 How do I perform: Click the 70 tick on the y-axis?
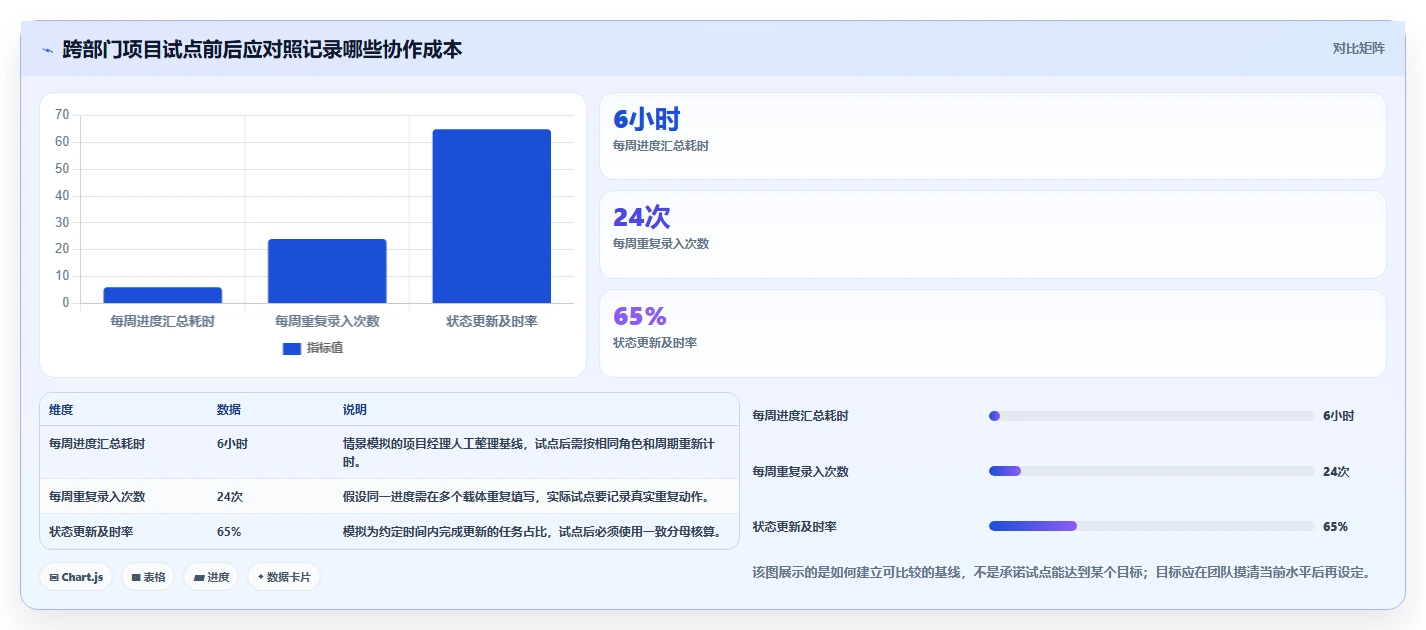pos(62,115)
